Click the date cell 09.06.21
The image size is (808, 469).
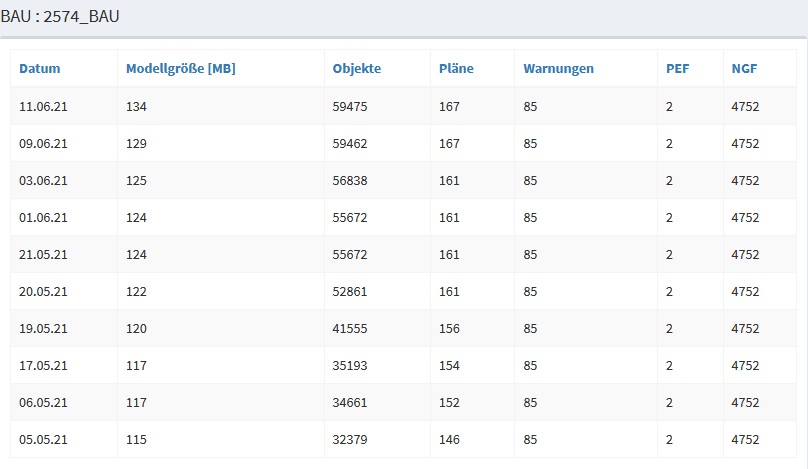(x=43, y=143)
